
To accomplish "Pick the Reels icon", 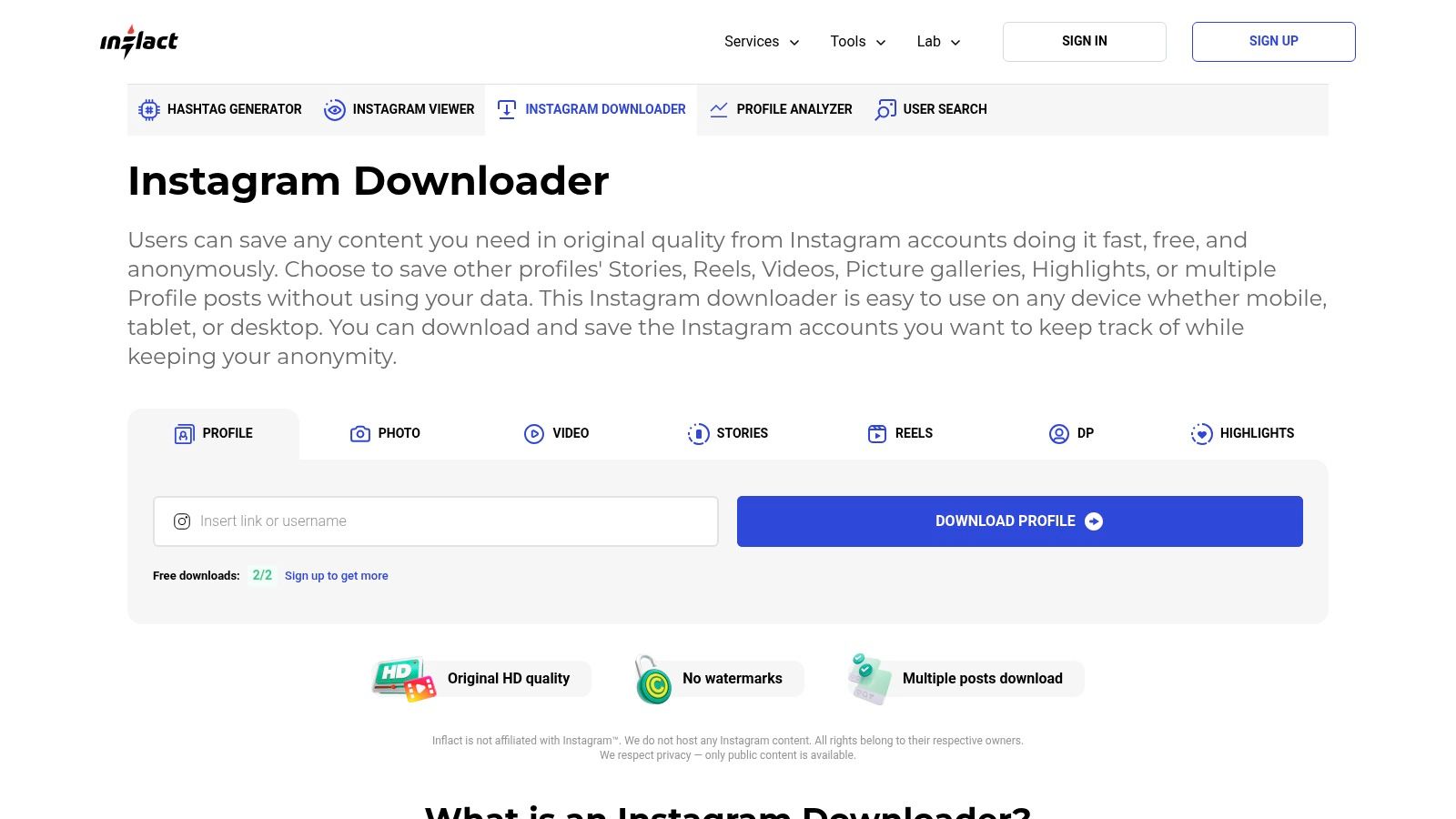I will click(877, 434).
